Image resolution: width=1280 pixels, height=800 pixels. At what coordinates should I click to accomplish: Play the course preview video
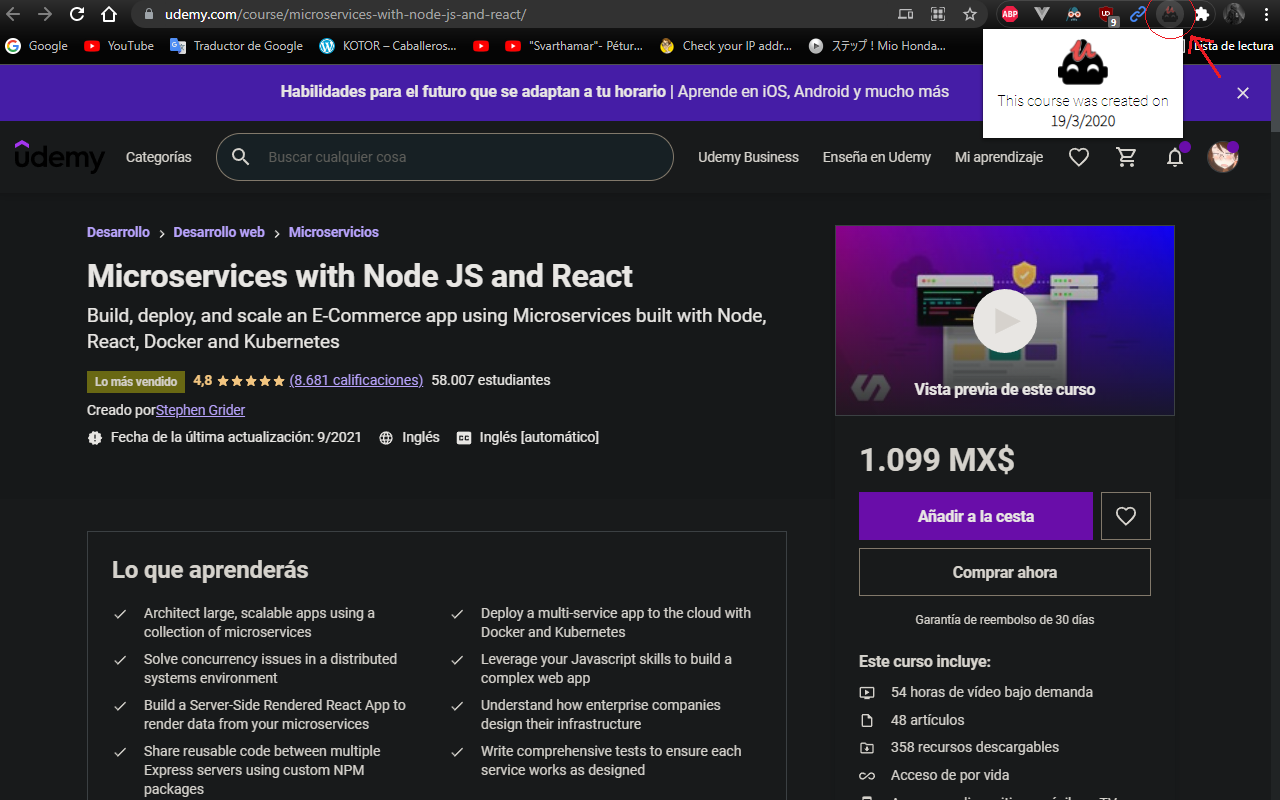[1005, 320]
